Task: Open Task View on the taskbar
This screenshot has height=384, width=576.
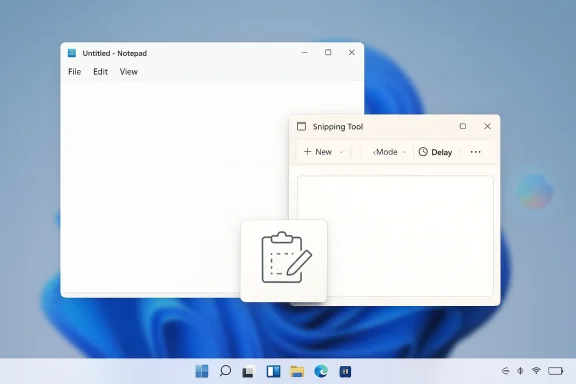Action: (249, 371)
